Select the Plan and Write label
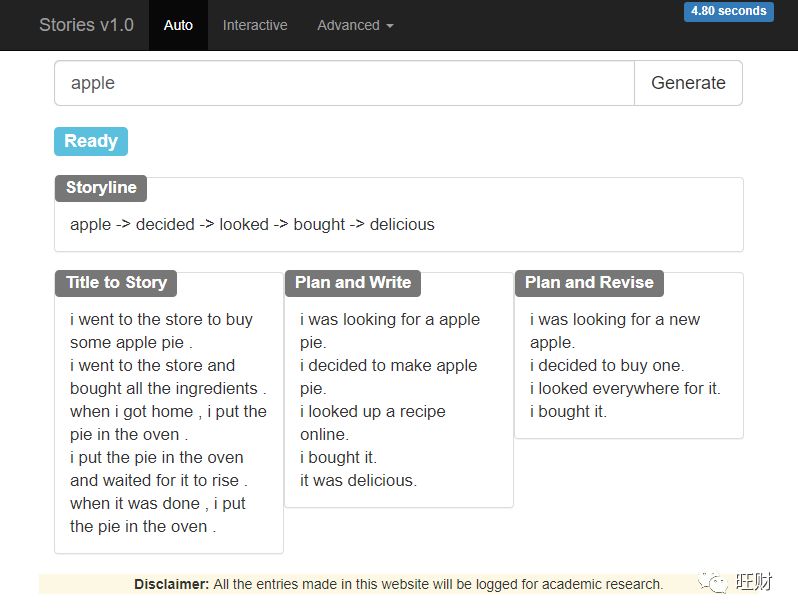Viewport: 798px width, 616px height. [x=353, y=282]
